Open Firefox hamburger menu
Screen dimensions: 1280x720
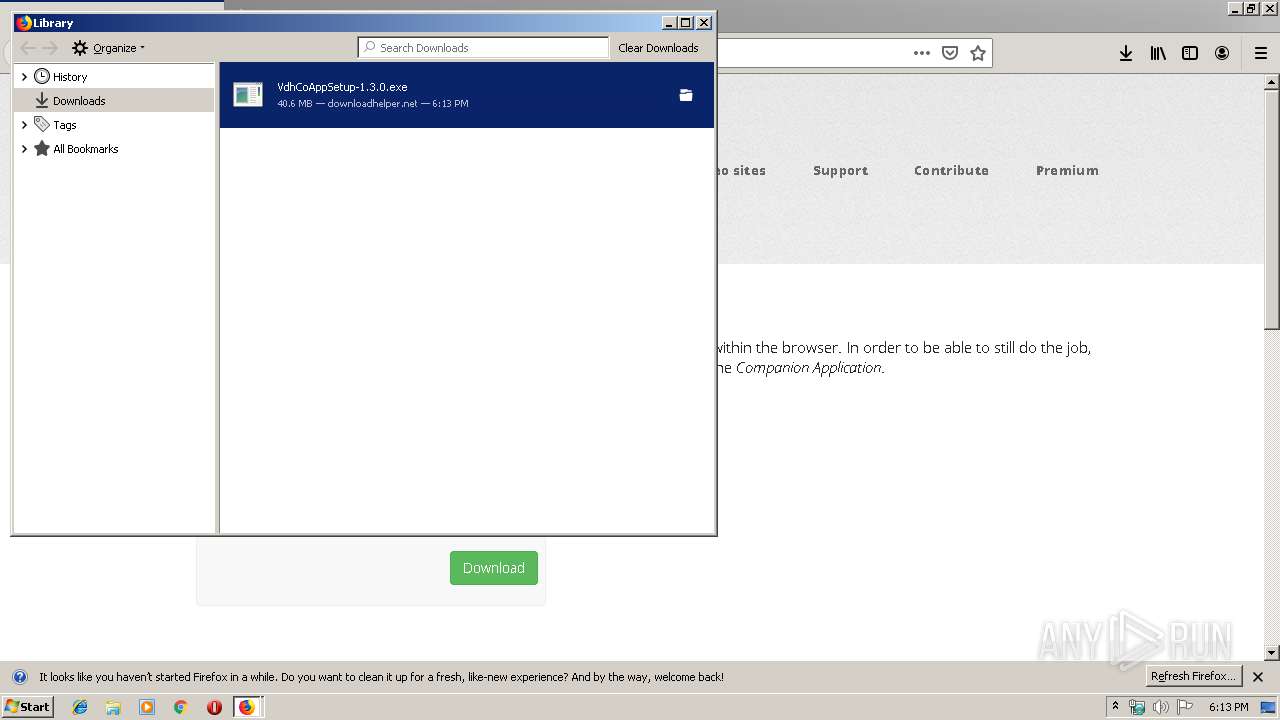coord(1261,53)
